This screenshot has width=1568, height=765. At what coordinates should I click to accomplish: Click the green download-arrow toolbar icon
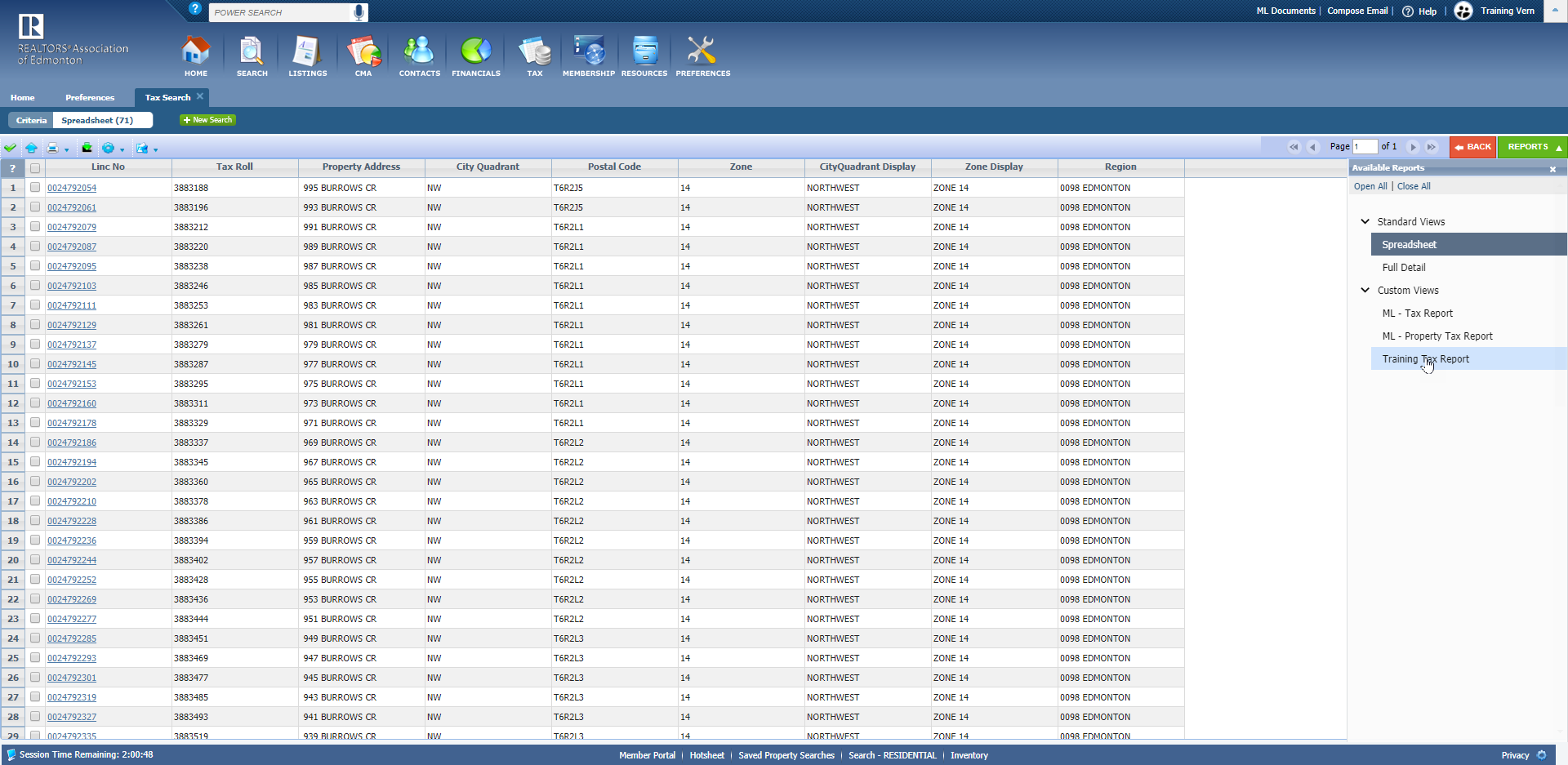click(87, 148)
